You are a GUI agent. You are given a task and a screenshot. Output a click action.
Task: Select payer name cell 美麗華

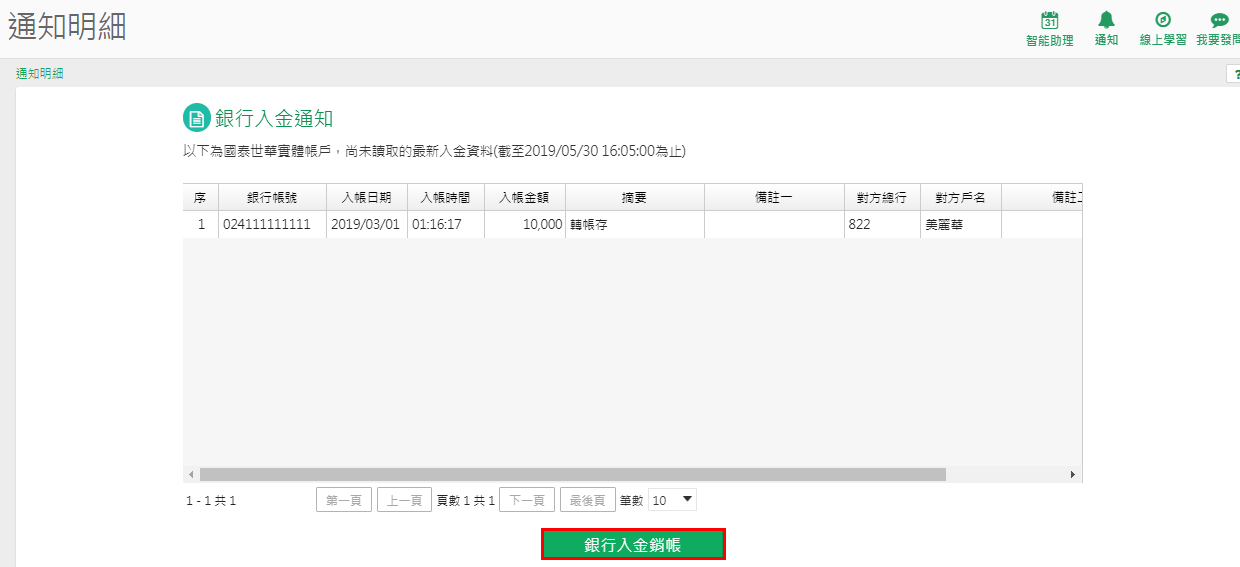click(961, 224)
